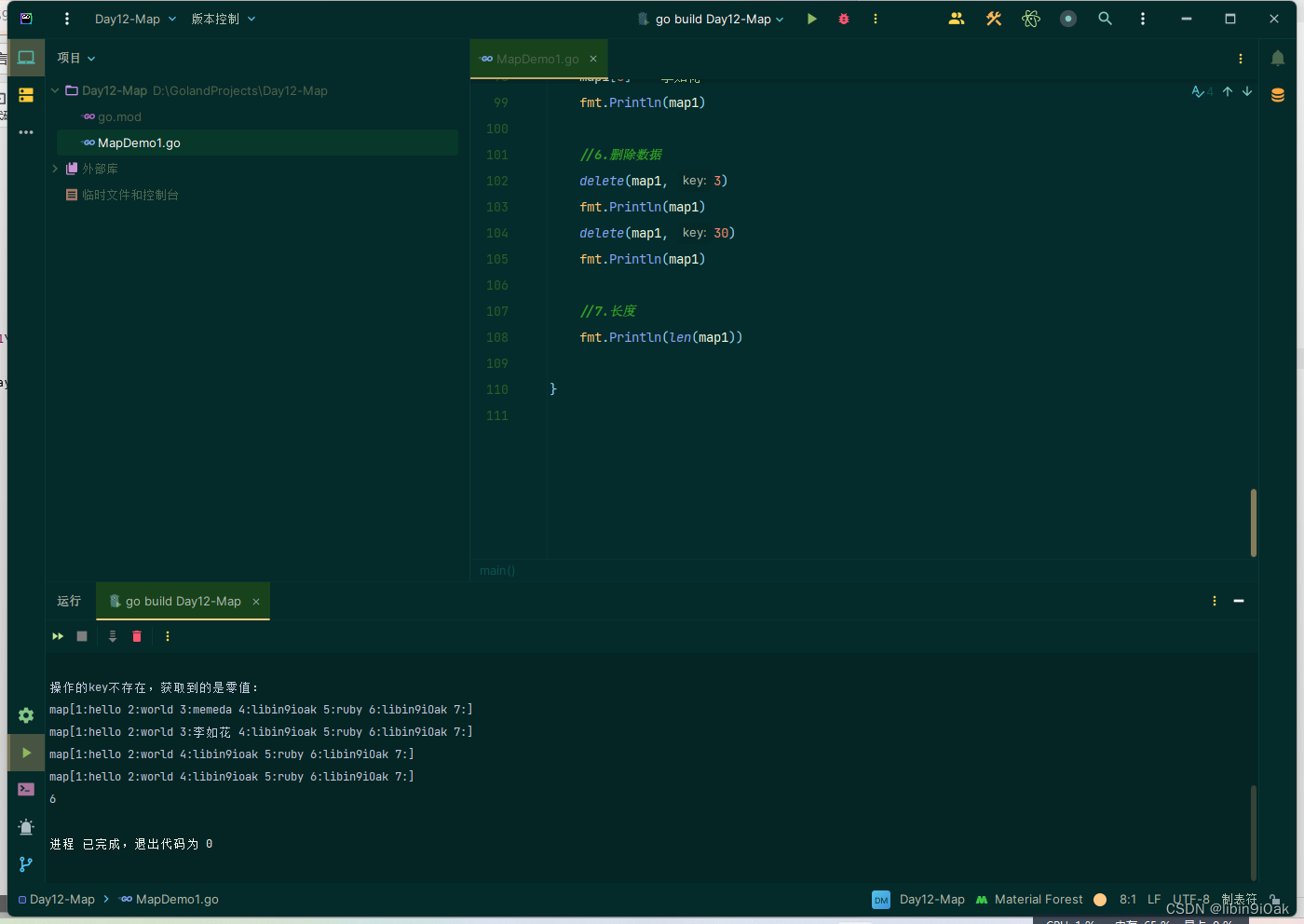Click MapDemo1.go breadcrumb in status bar
The height and width of the screenshot is (924, 1304).
click(x=170, y=899)
